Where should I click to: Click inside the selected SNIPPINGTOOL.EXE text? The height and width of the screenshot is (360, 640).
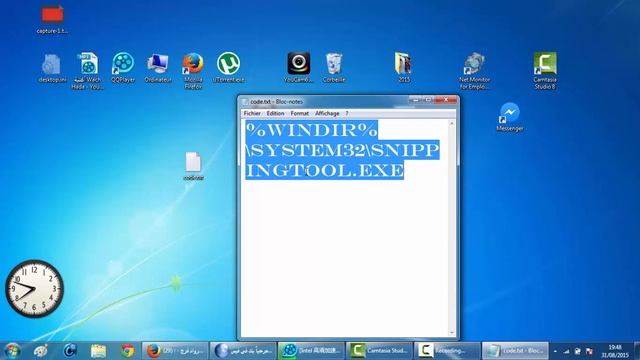(x=324, y=170)
